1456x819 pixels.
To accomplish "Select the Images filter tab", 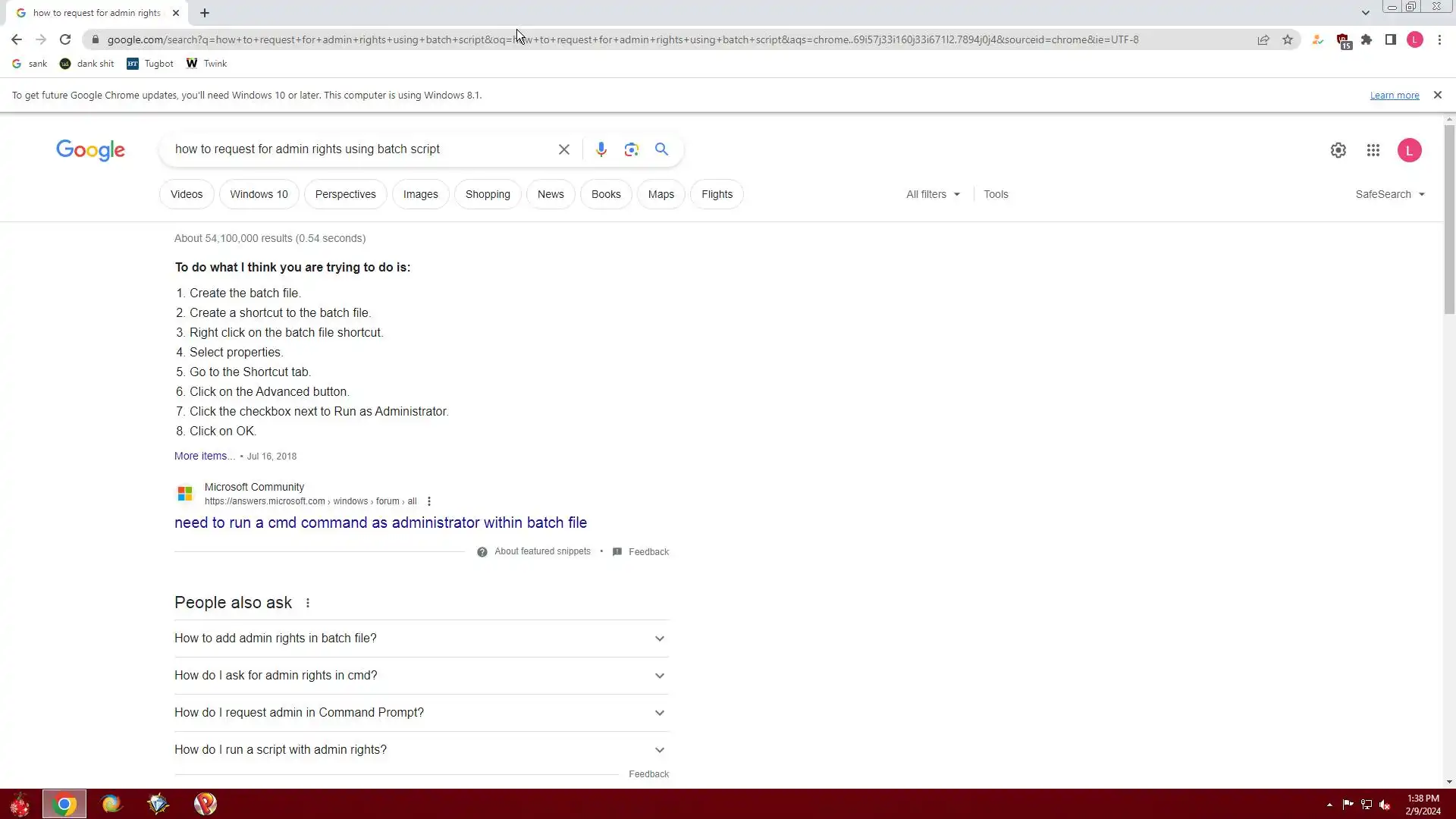I will coord(420,194).
